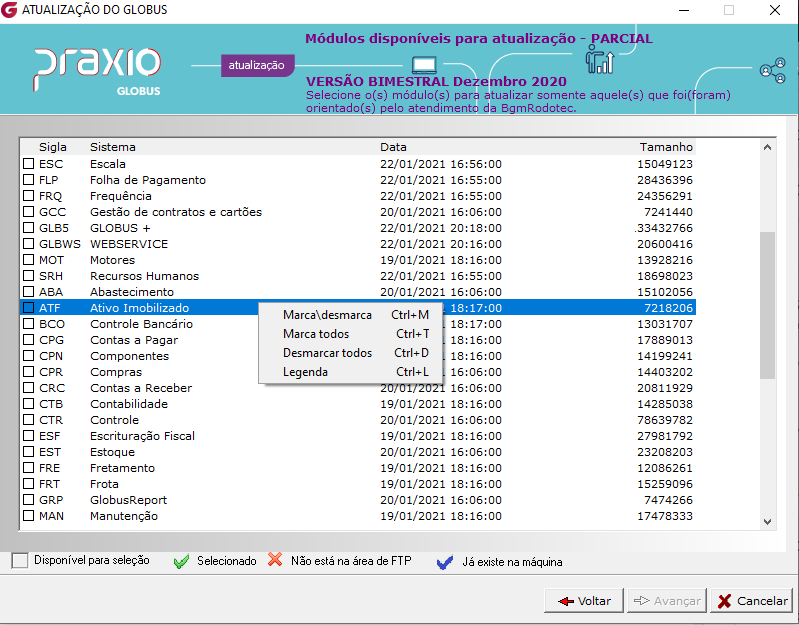This screenshot has height=625, width=799.
Task: Check the ABA Abastecimento checkbox
Action: (29, 292)
